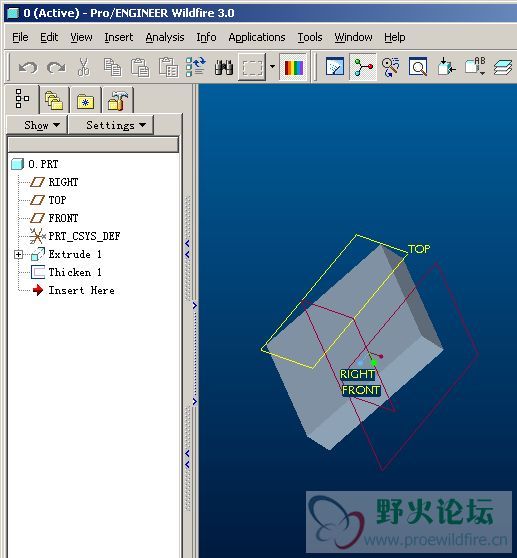
Task: Click the FRONT datum plane icon
Action: pyautogui.click(x=37, y=218)
